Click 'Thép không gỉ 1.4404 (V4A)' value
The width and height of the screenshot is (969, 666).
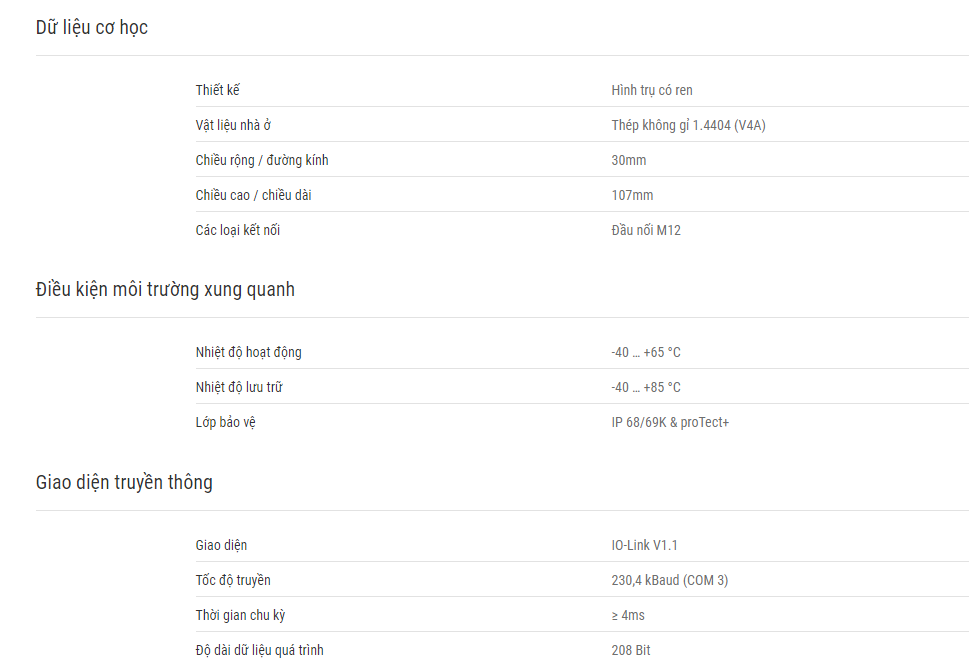tap(688, 125)
